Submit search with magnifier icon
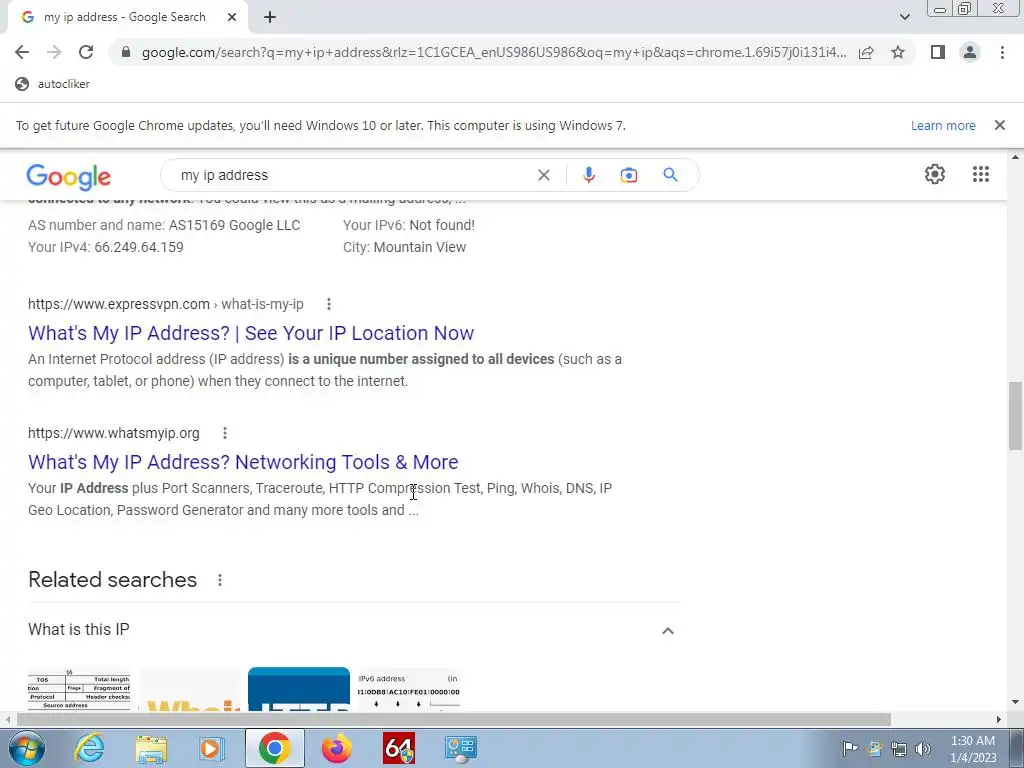1024x768 pixels. (x=670, y=174)
